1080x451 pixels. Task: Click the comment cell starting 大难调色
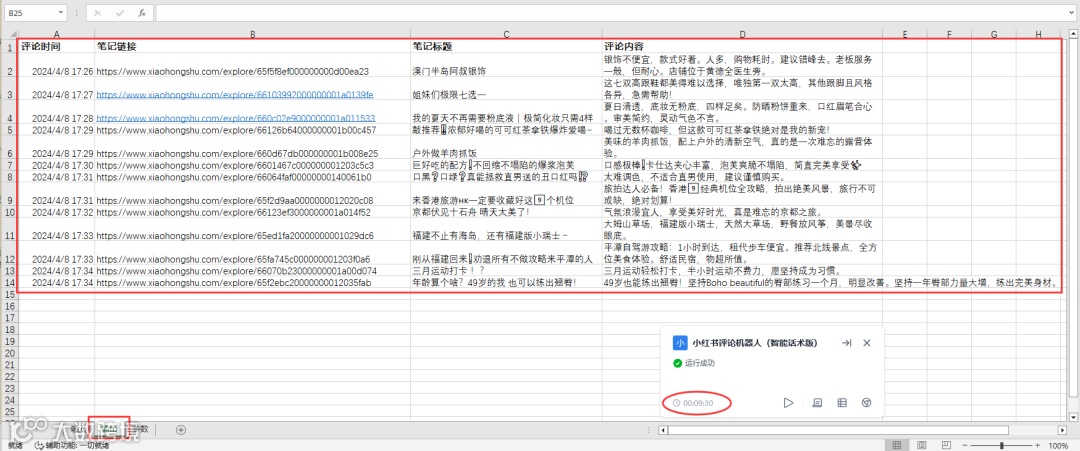742,177
